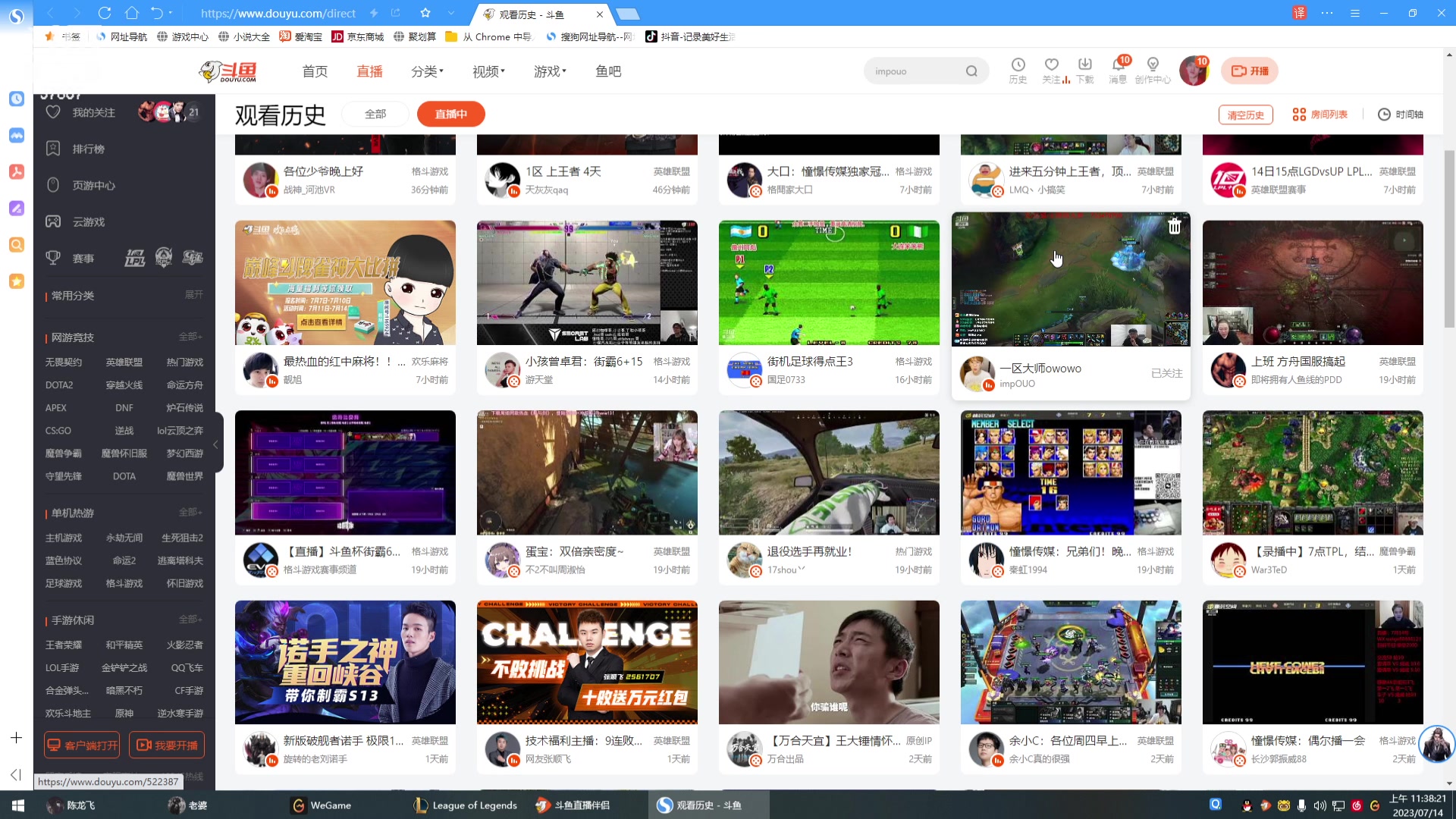Switch to 房间列表 view

(1320, 115)
